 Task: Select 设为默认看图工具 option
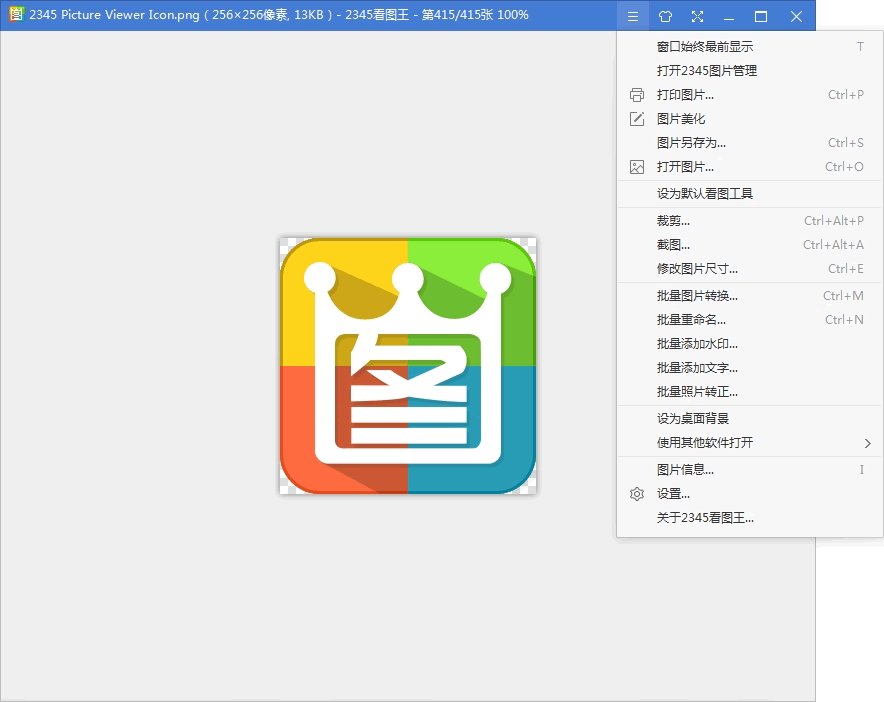pos(704,194)
